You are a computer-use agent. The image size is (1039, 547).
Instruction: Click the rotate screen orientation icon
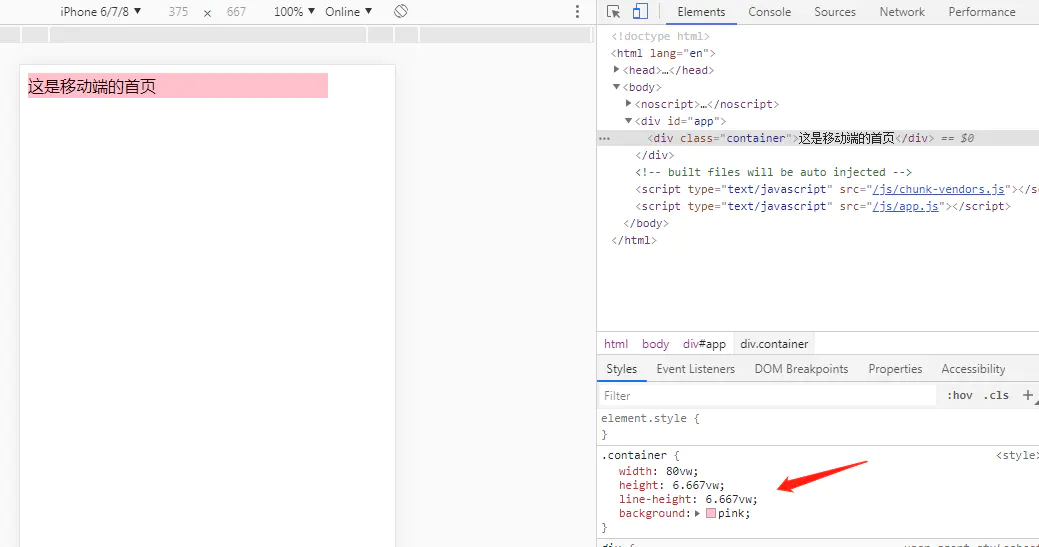(401, 11)
